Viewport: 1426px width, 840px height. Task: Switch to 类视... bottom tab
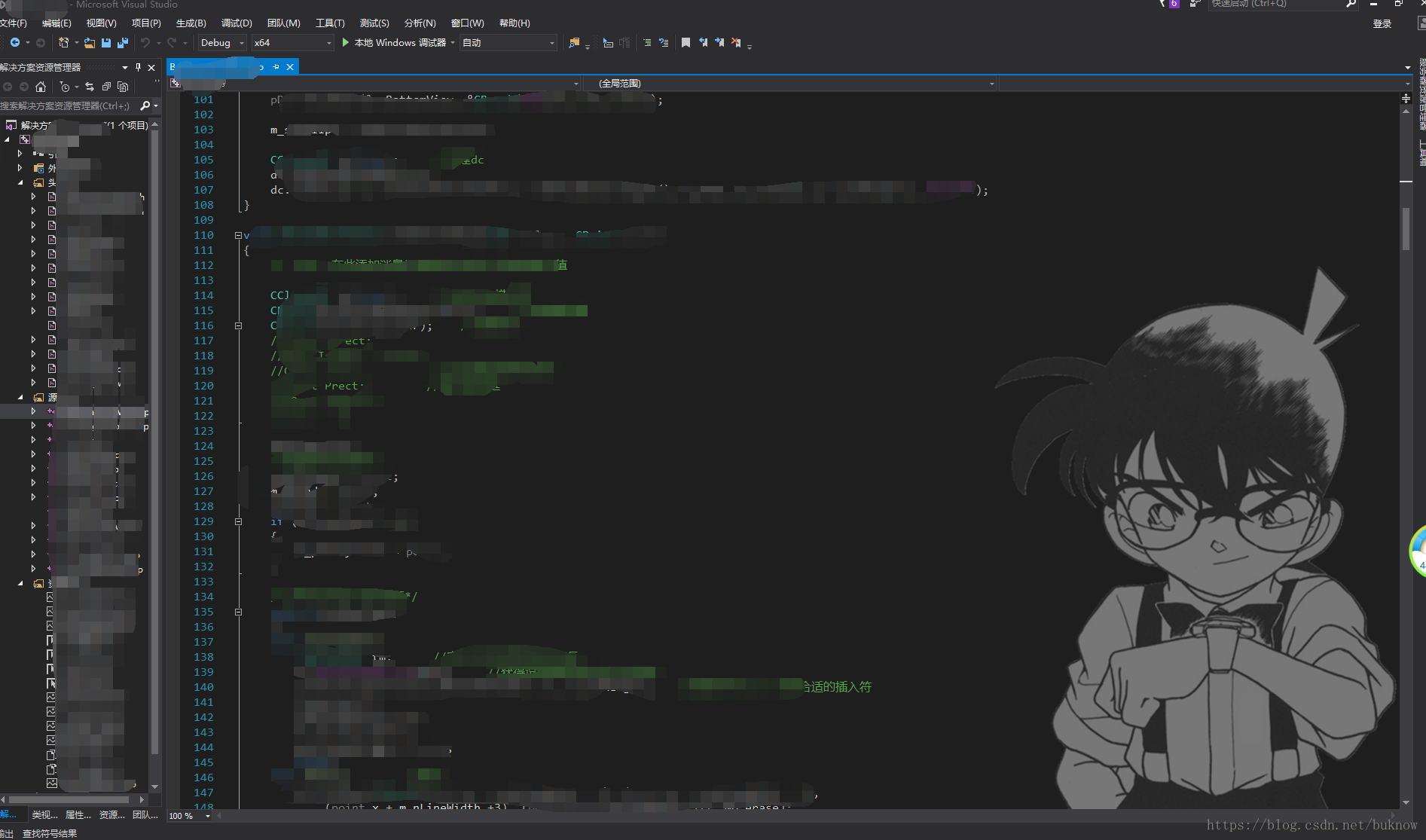[x=44, y=814]
